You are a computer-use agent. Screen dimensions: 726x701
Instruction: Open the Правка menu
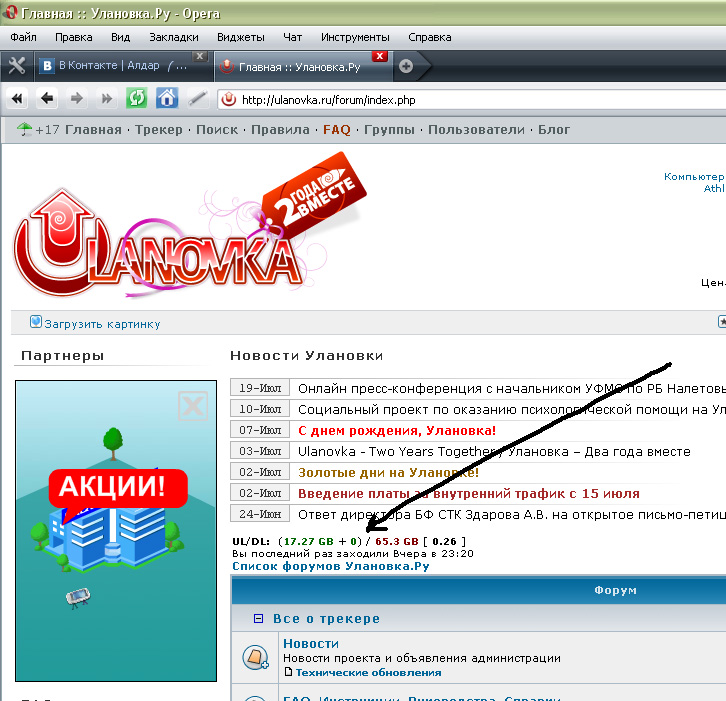pyautogui.click(x=74, y=37)
